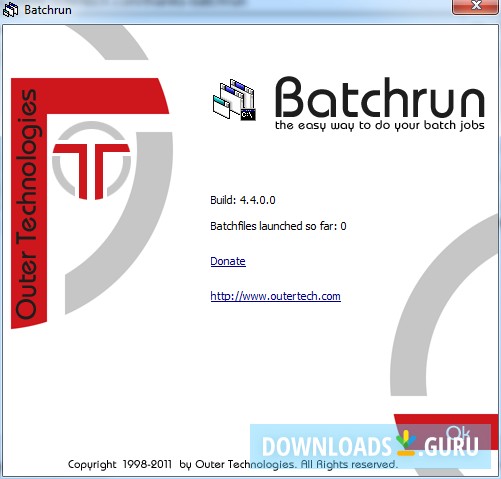501x479 pixels.
Task: Click the Batchrun window title text
Action: coord(48,10)
